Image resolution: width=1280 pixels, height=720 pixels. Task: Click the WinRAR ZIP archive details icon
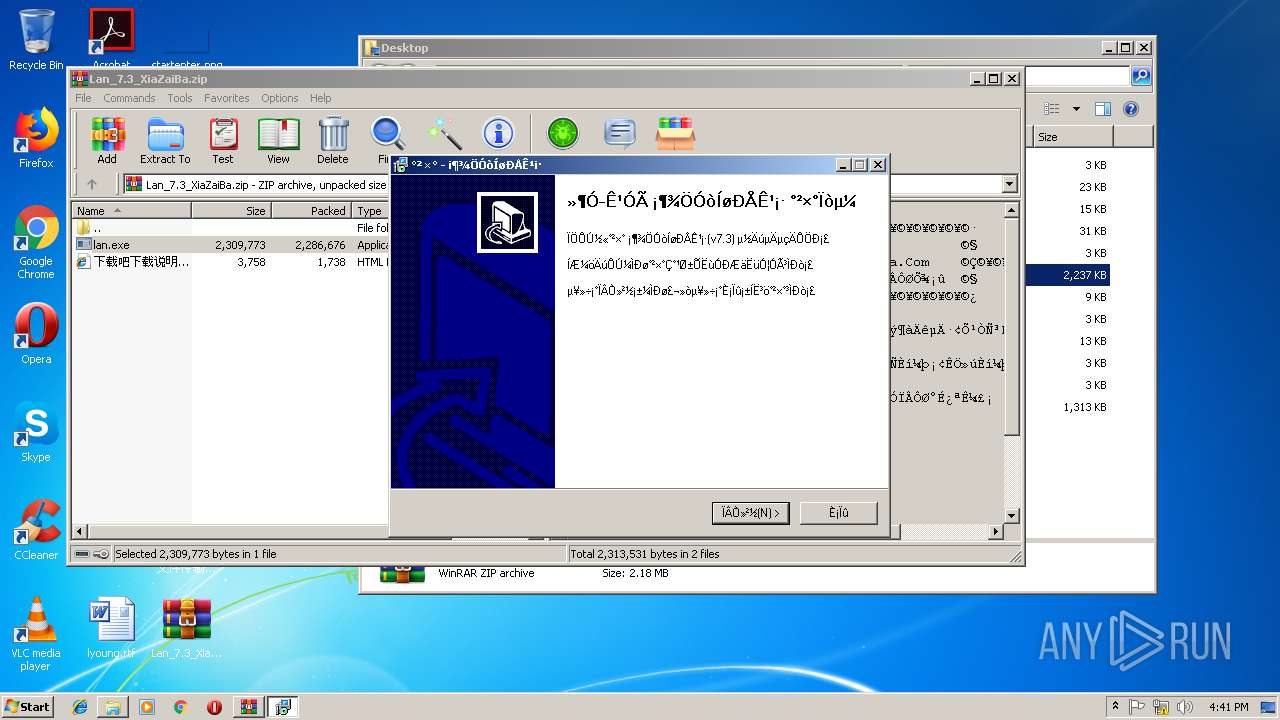coord(402,574)
